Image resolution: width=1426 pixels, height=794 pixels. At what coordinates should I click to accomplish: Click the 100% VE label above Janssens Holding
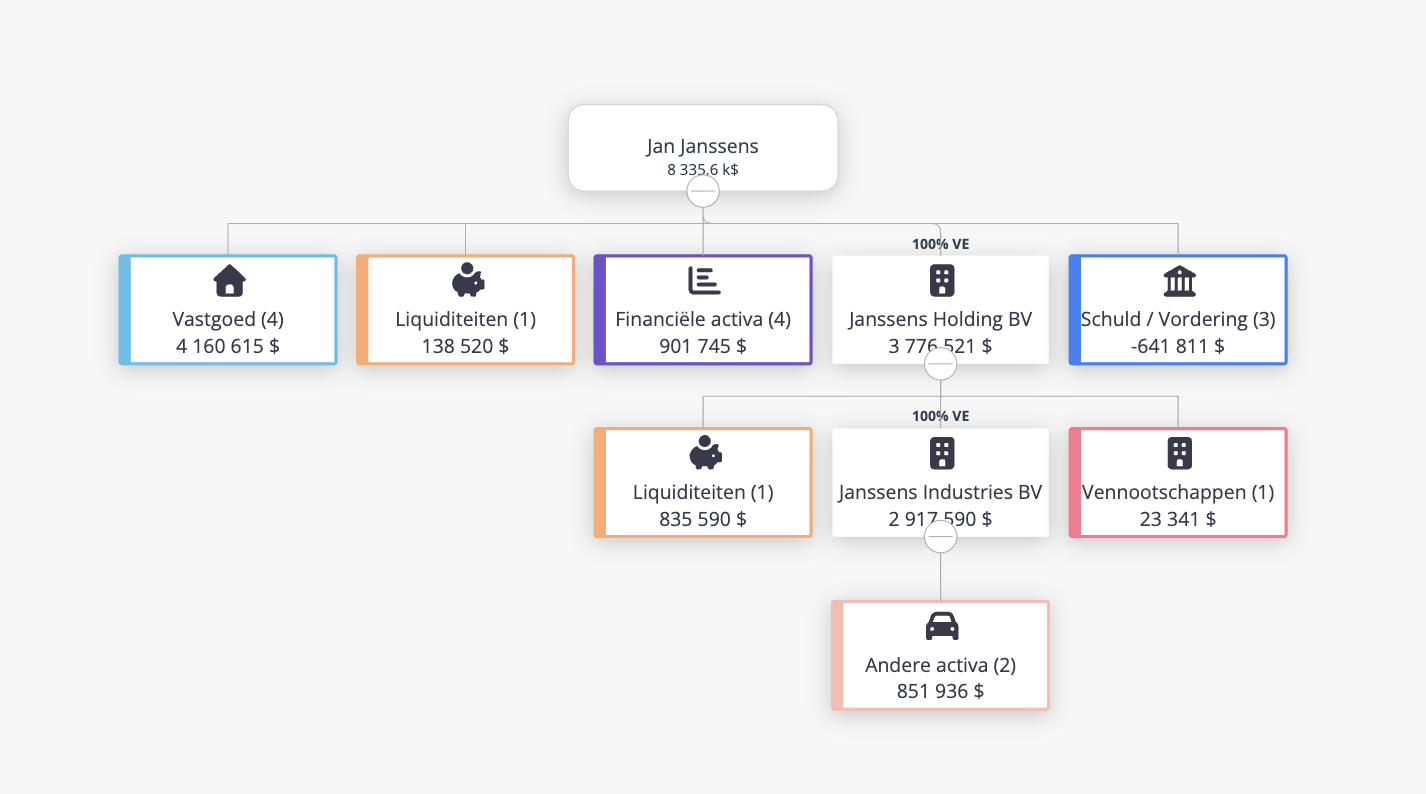pyautogui.click(x=940, y=243)
